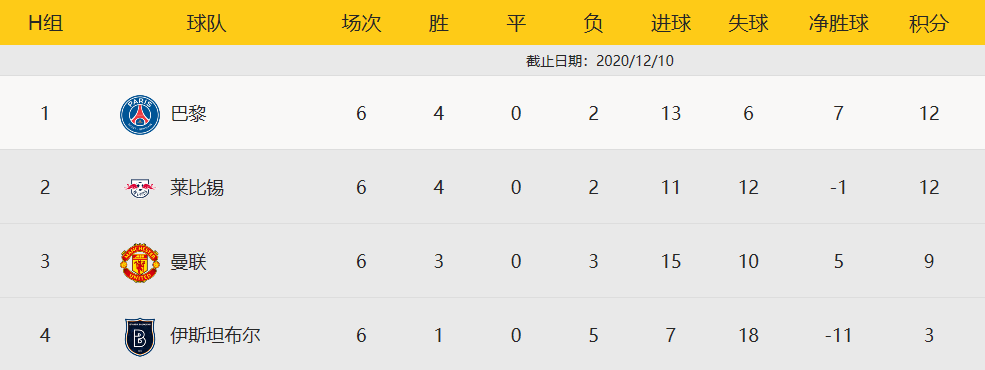Select the 伊斯坦布尔 team name
The width and height of the screenshot is (985, 370).
click(215, 335)
